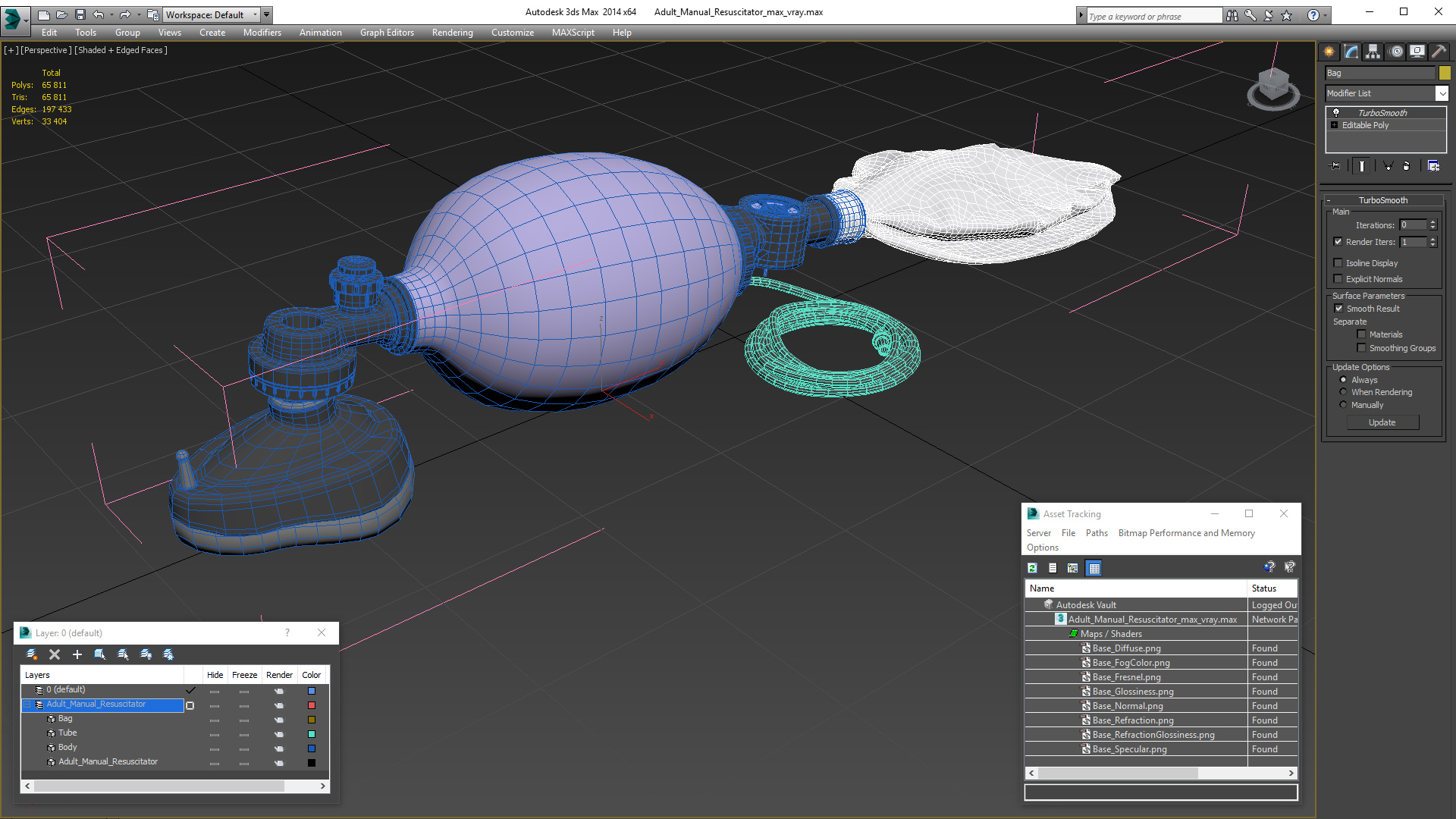Open the Motion command panel tab

click(x=1395, y=52)
